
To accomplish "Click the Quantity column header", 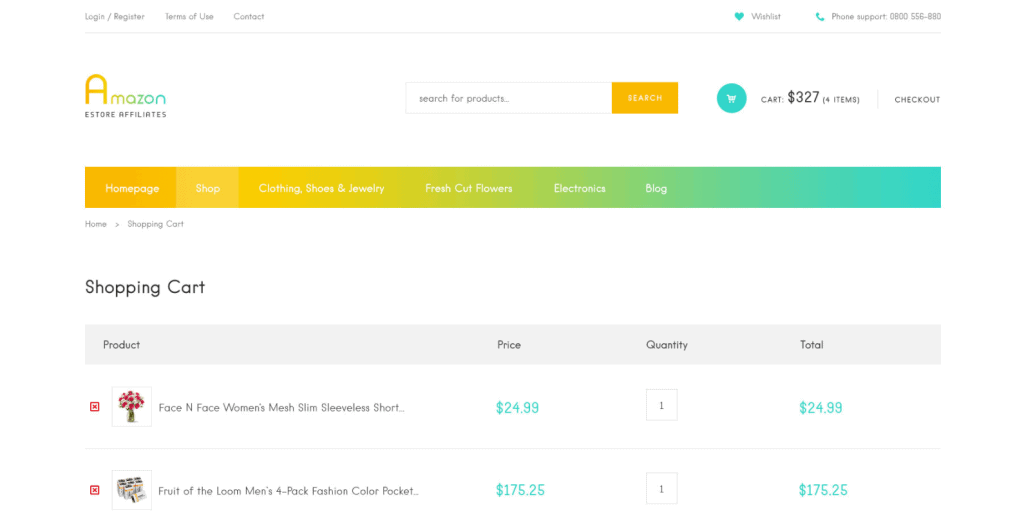I will (x=667, y=344).
